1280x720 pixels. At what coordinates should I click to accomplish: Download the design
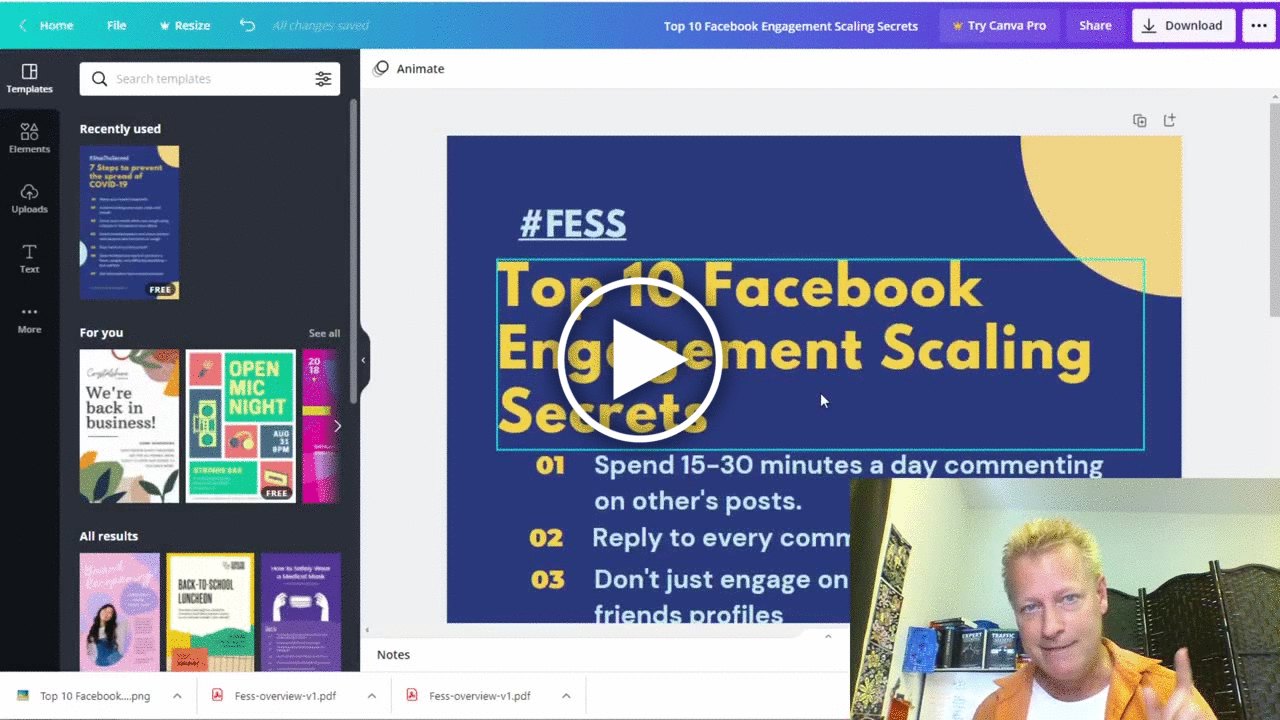click(1183, 25)
